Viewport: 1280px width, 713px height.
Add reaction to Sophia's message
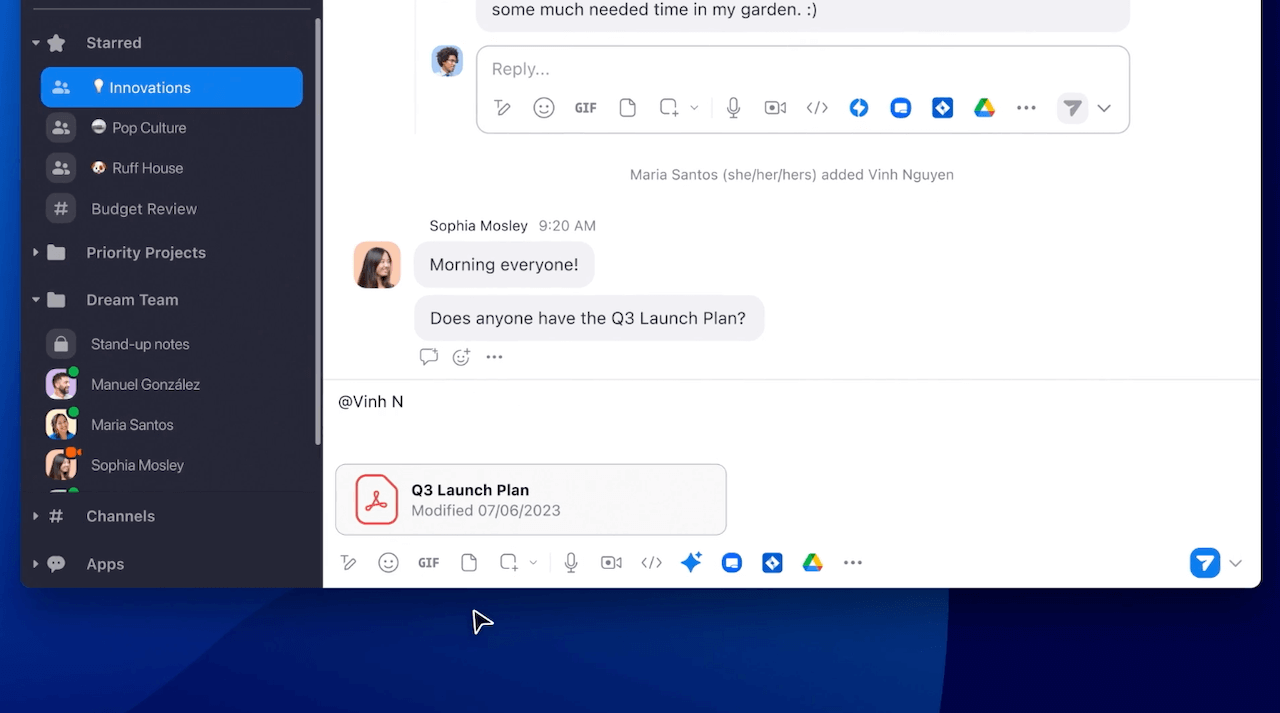pyautogui.click(x=461, y=356)
